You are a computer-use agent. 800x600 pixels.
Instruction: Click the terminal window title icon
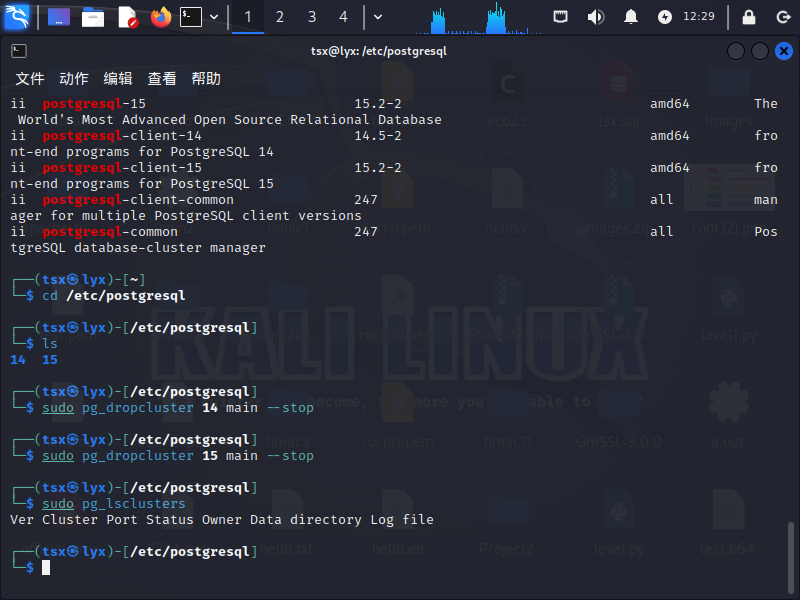(x=19, y=51)
